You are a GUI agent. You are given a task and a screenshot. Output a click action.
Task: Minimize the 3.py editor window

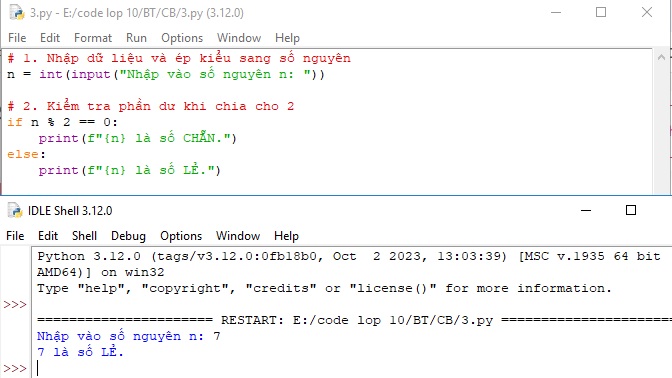tap(556, 12)
